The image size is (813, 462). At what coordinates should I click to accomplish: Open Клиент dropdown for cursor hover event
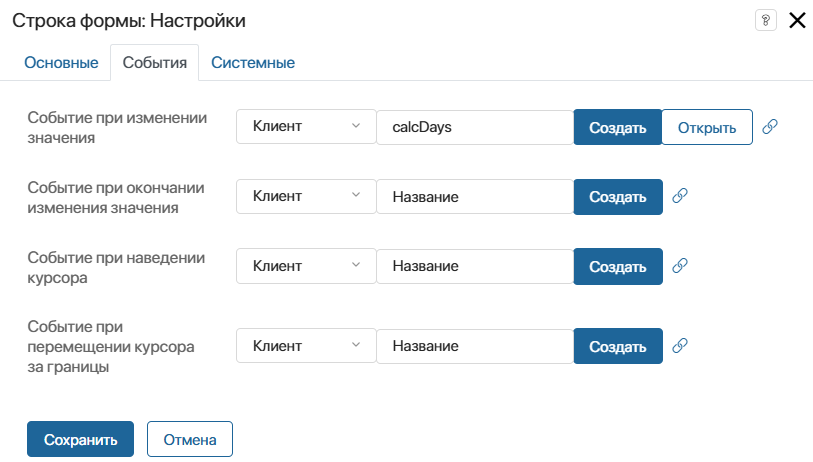(305, 266)
